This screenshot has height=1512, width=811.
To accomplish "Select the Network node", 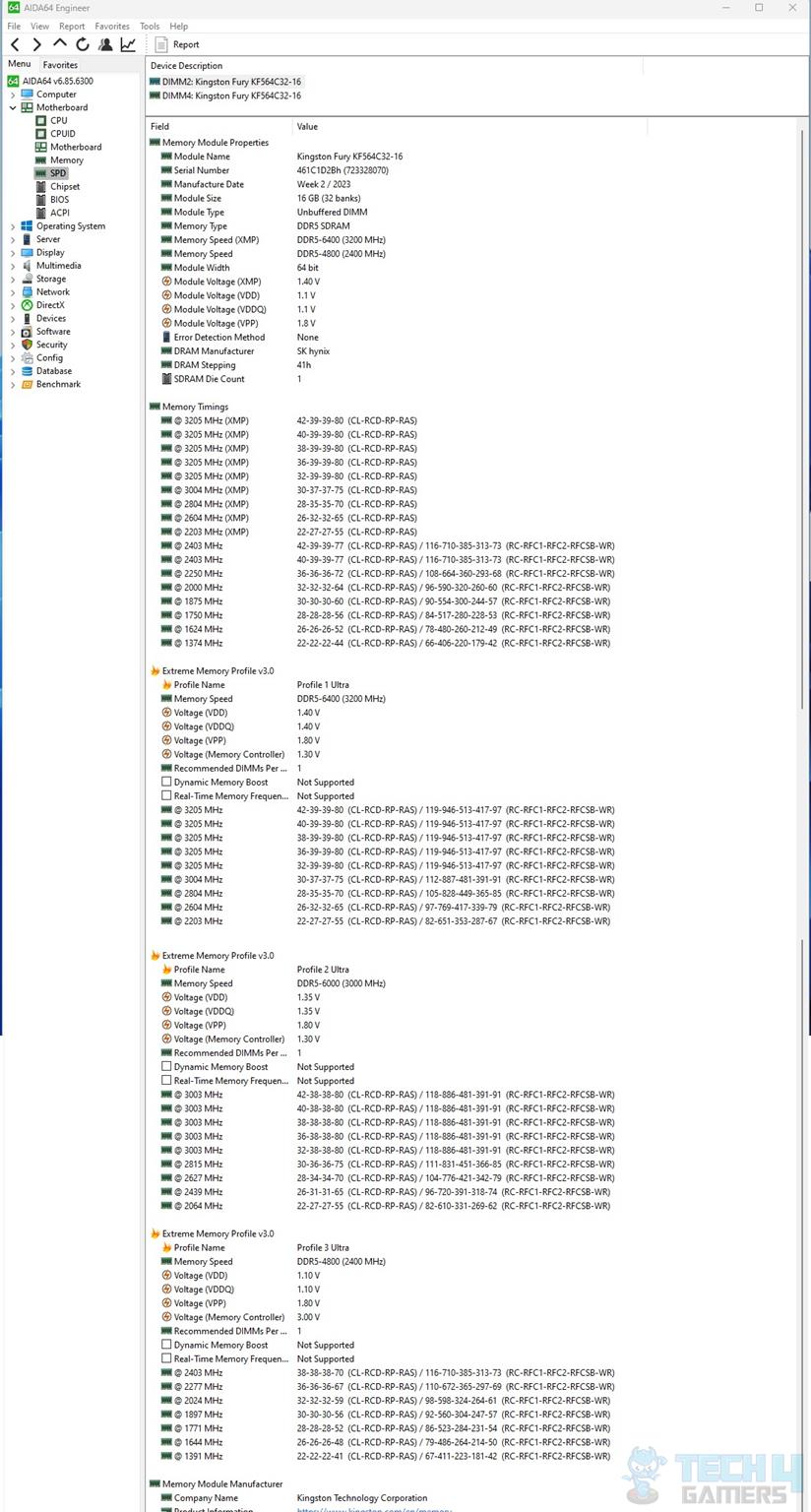I will 53,292.
